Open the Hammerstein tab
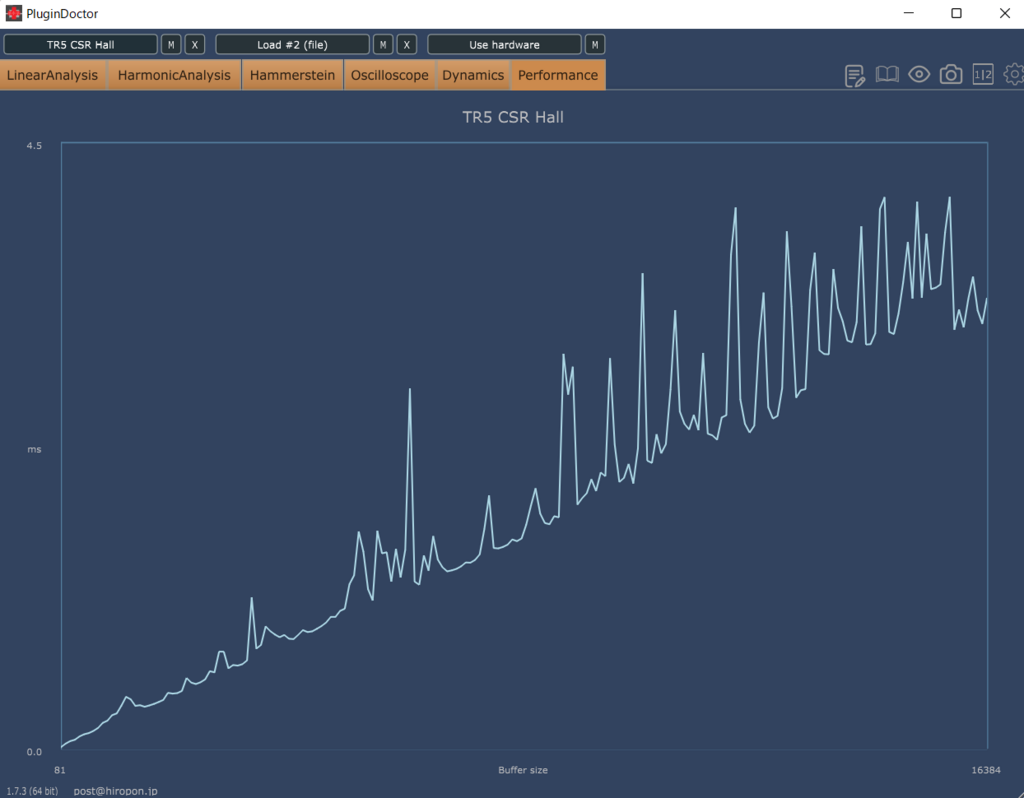This screenshot has width=1024, height=798. point(292,75)
